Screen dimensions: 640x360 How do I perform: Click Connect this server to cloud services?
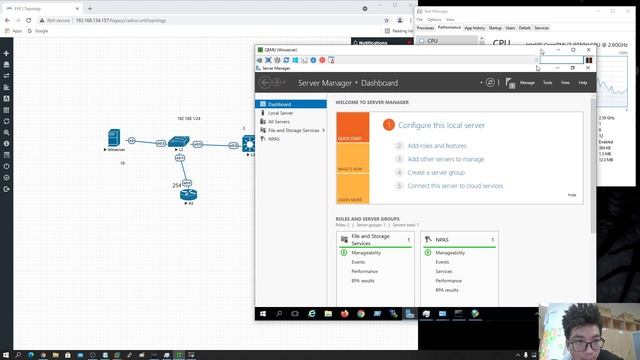(x=455, y=186)
